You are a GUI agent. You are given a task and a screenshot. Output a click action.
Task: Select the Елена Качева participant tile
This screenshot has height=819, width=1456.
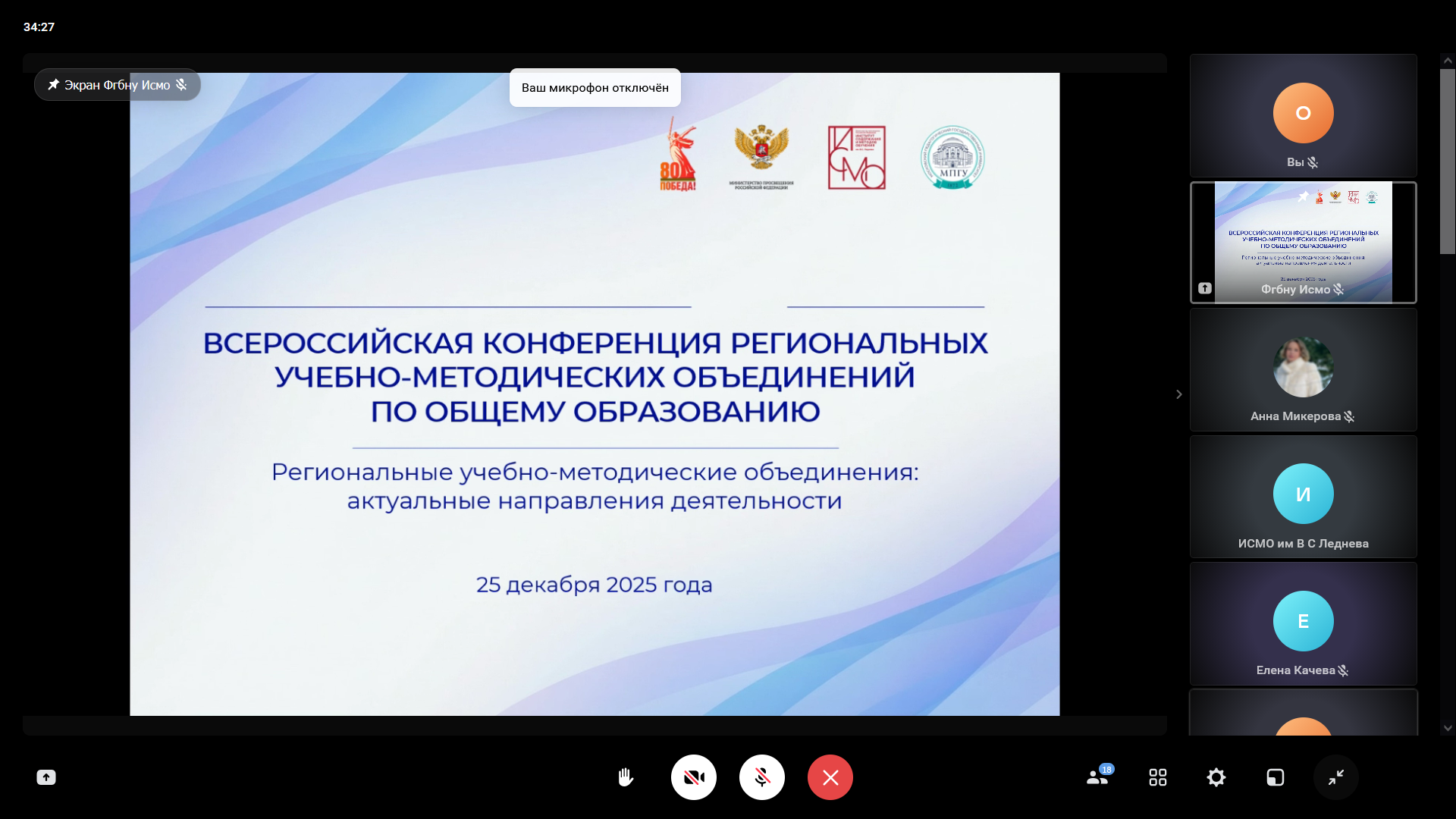[x=1303, y=624]
